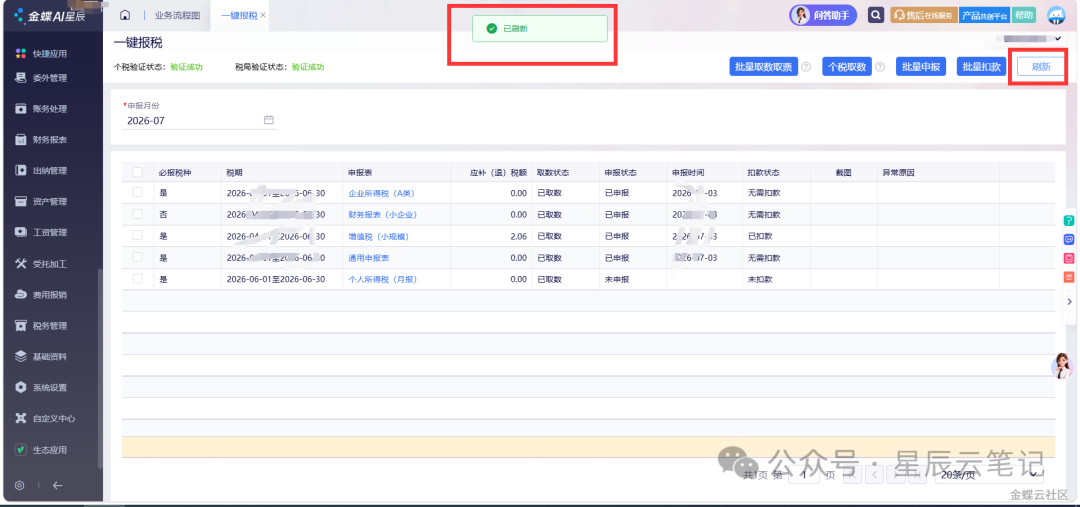This screenshot has width=1080, height=507.
Task: Open 费用报销 module in sidebar
Action: 41,295
